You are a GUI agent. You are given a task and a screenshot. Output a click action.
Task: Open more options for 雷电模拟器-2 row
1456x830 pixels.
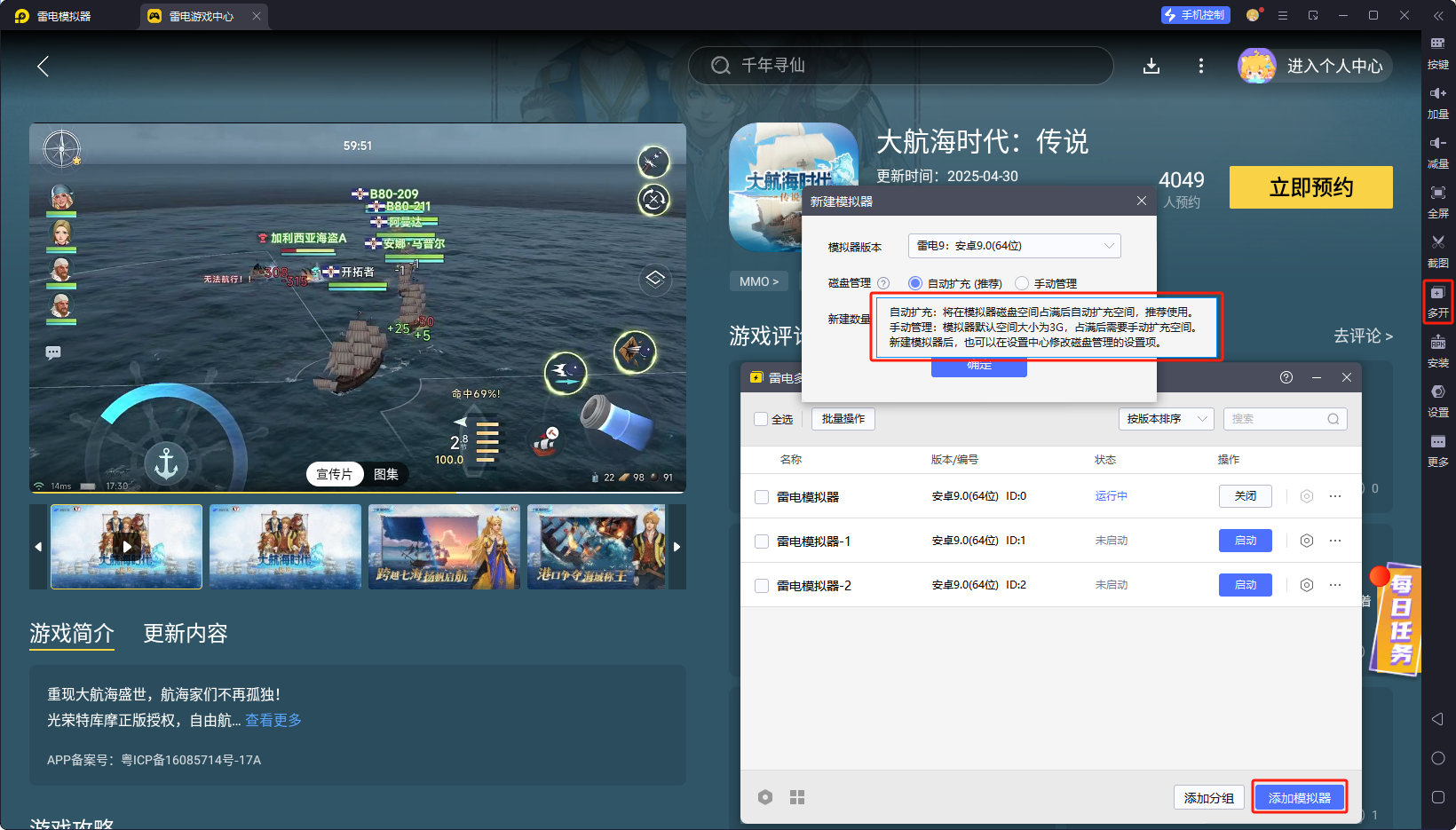coord(1335,585)
